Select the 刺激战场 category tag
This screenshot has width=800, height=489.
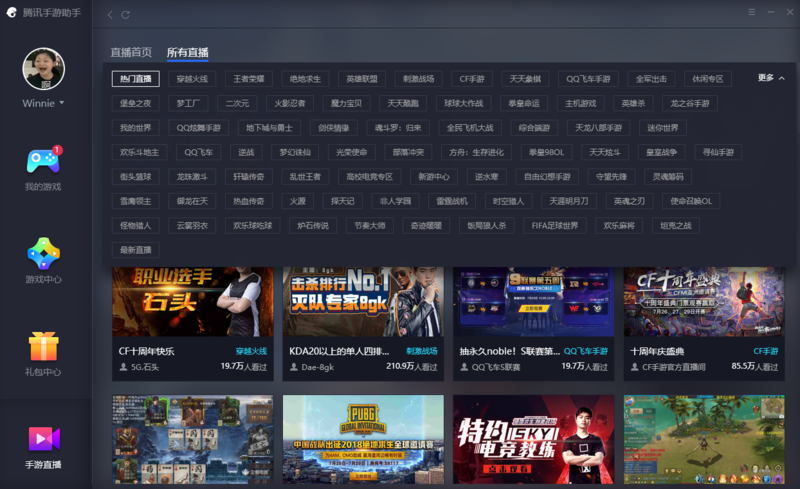(x=419, y=79)
